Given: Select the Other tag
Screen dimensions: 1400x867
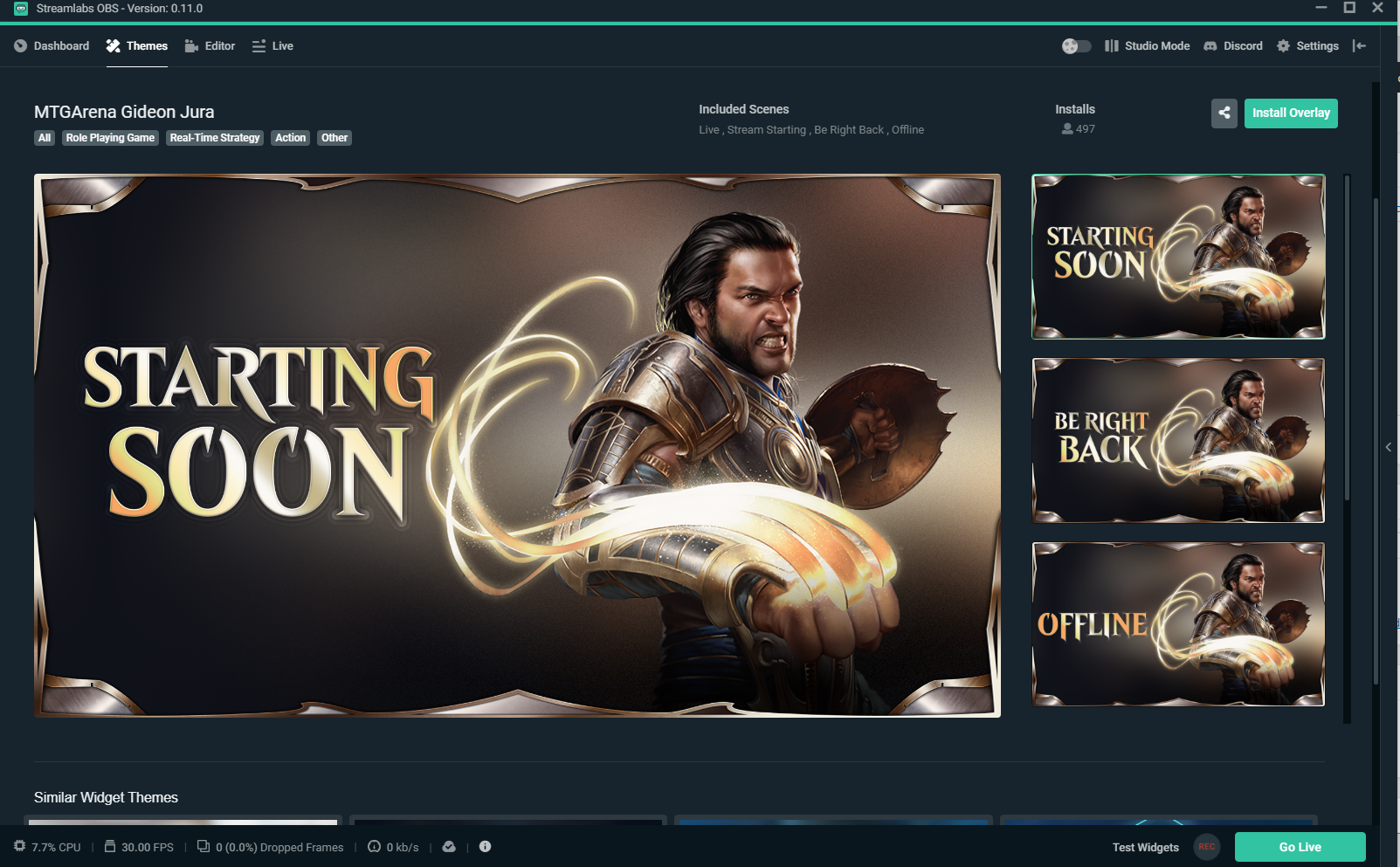Looking at the screenshot, I should (334, 138).
